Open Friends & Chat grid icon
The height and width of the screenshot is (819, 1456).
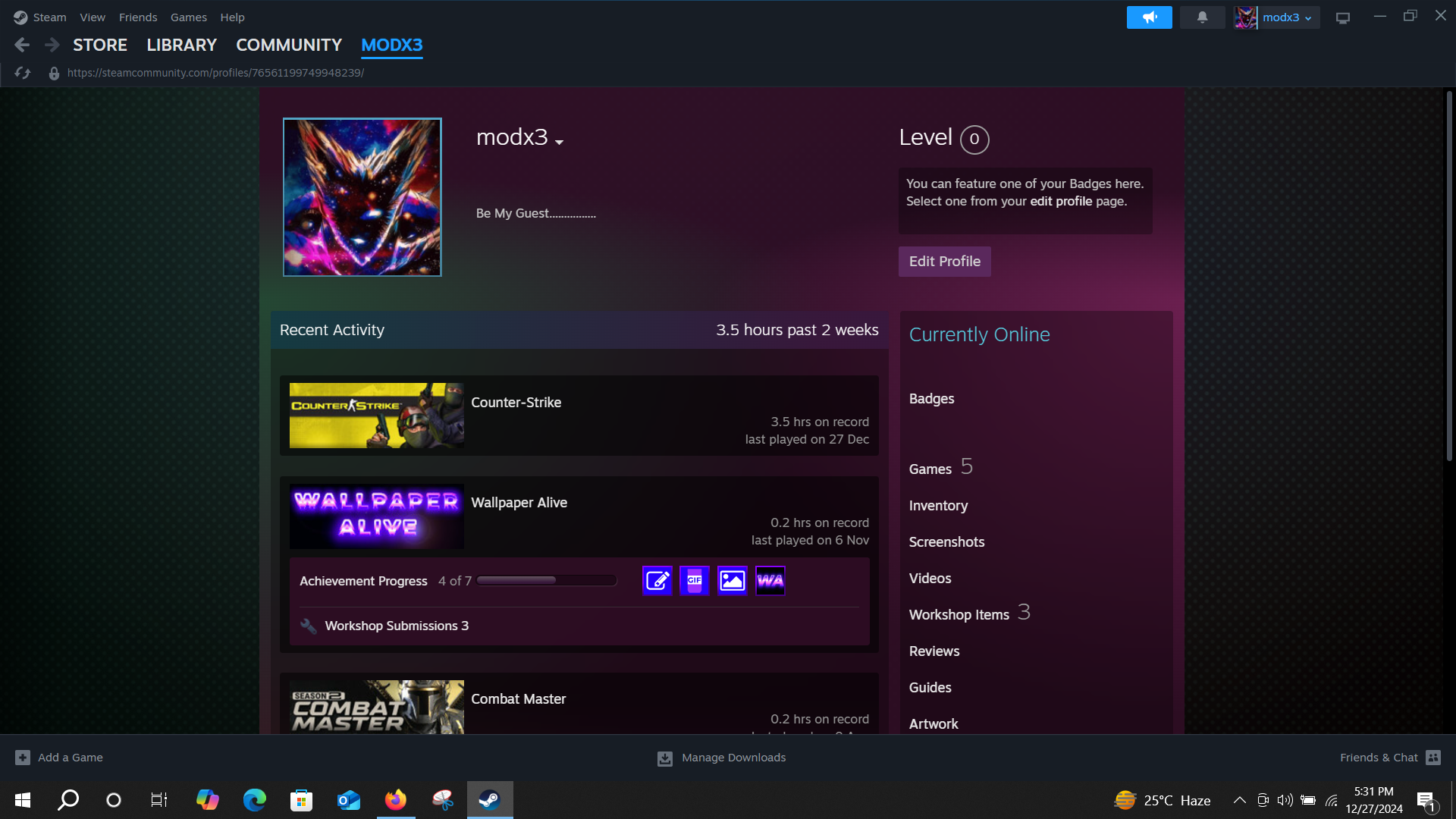click(x=1432, y=758)
